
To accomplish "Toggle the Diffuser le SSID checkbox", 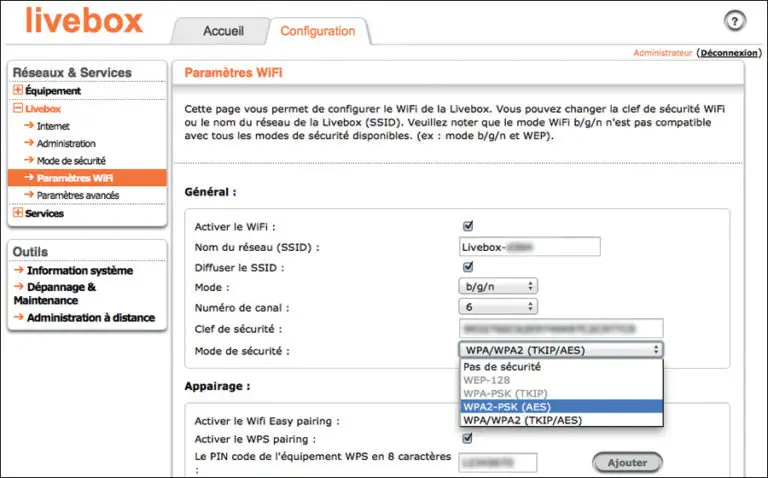I will [x=467, y=267].
